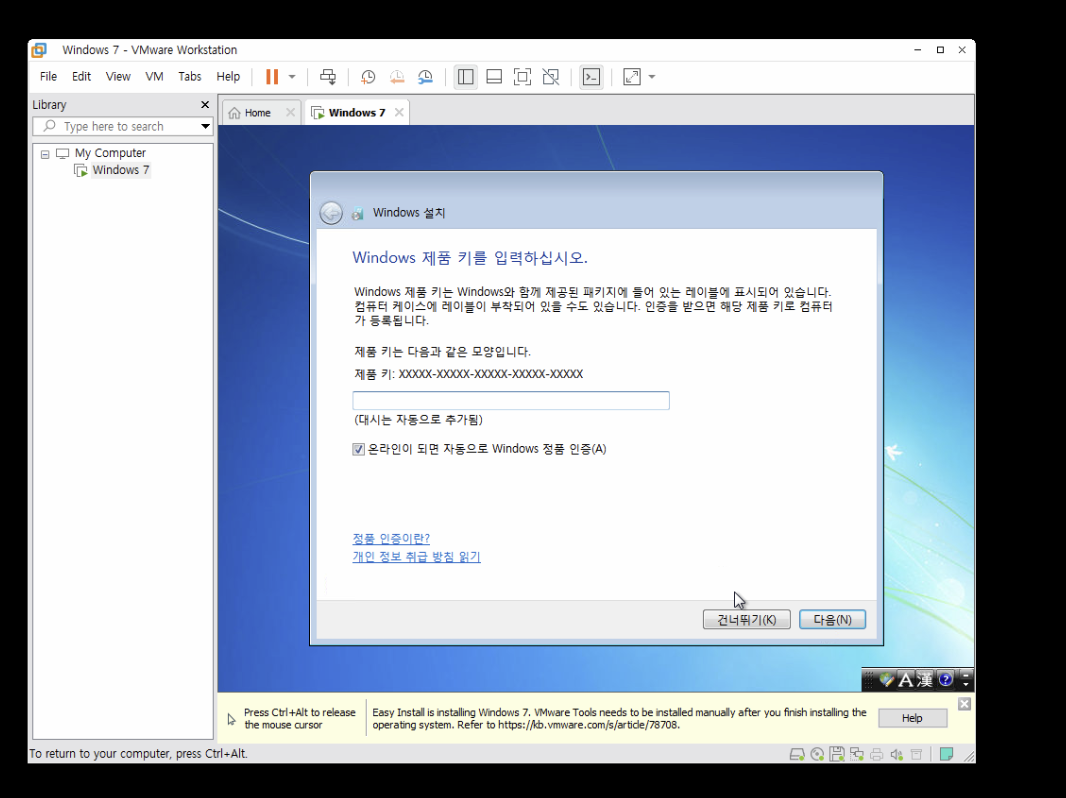Click the product key input field
The width and height of the screenshot is (1066, 798).
[x=511, y=400]
